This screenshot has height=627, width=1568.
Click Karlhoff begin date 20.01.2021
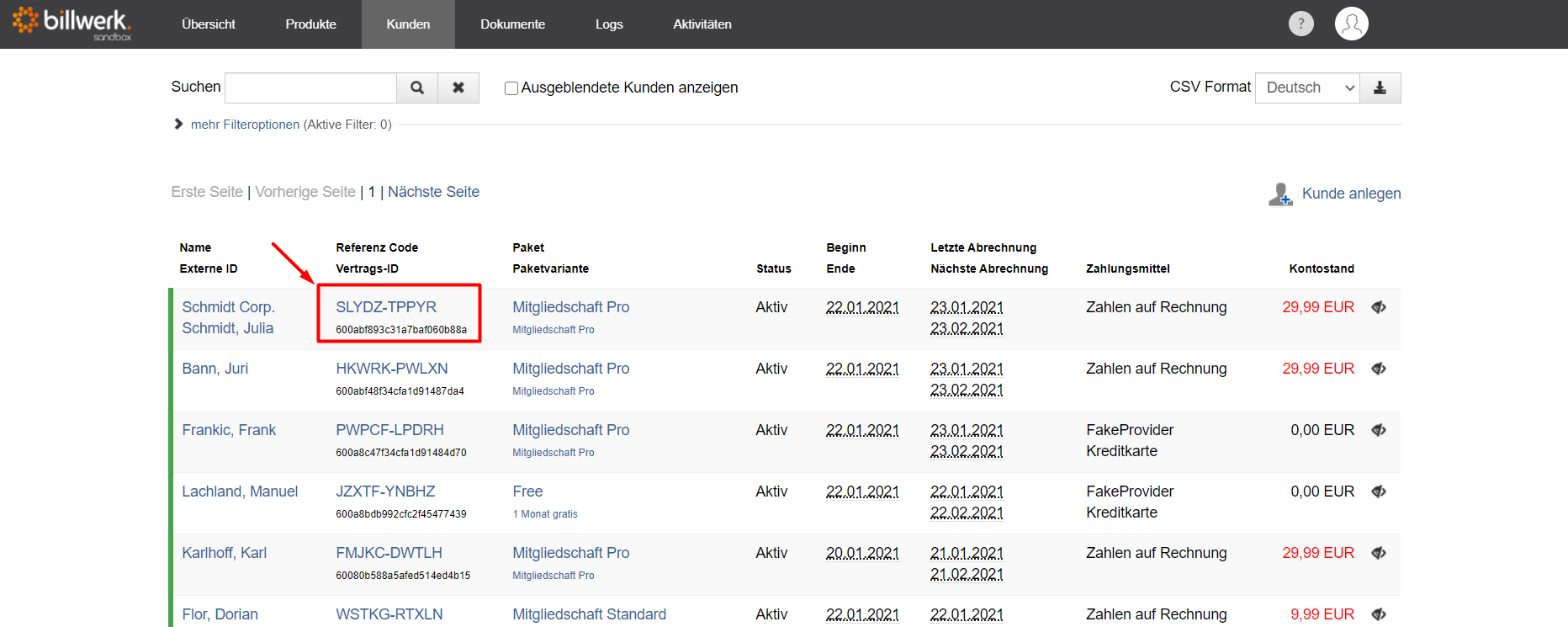coord(862,553)
